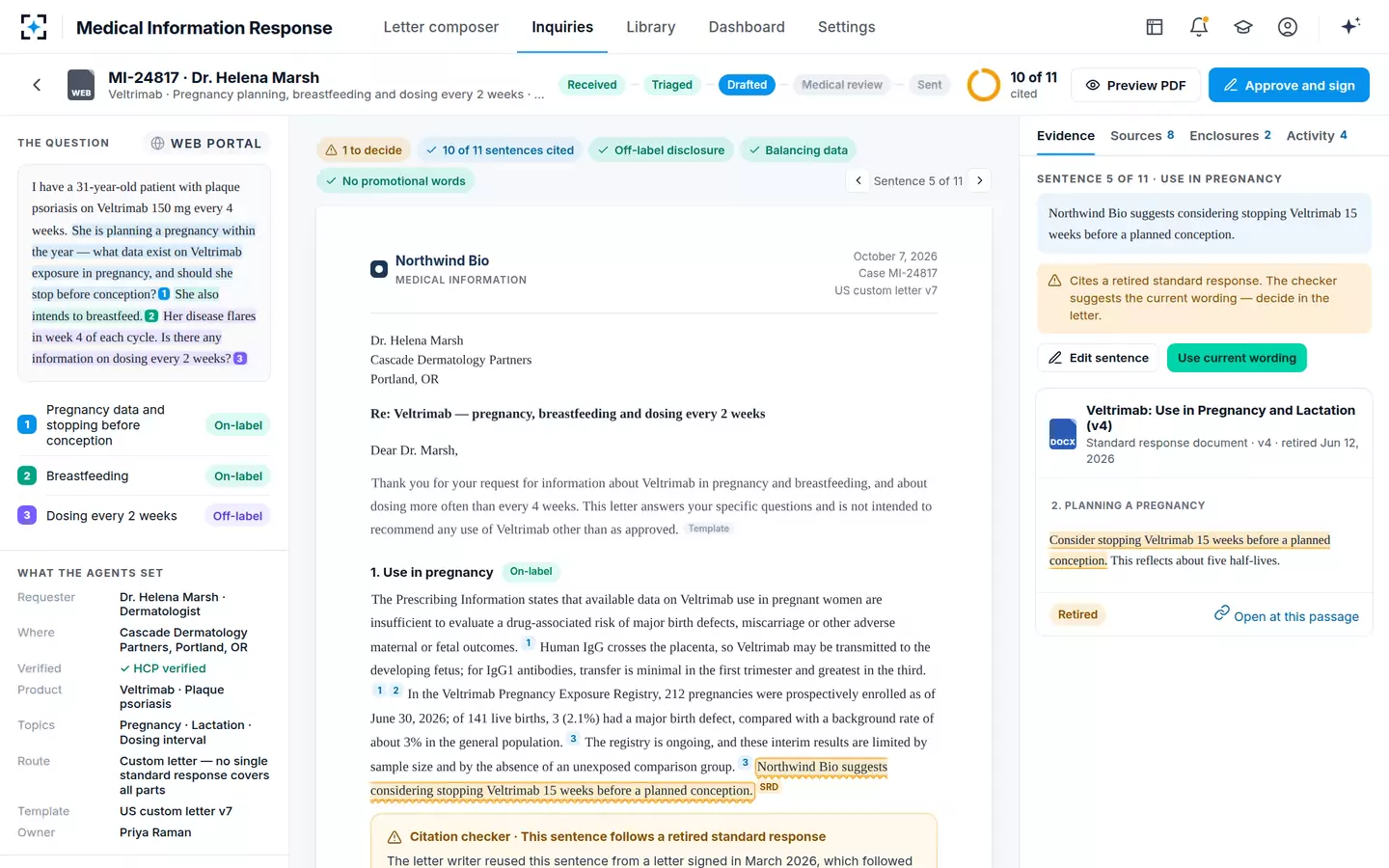
Task: Open the sparkle AI assistant icon
Action: click(x=1350, y=26)
